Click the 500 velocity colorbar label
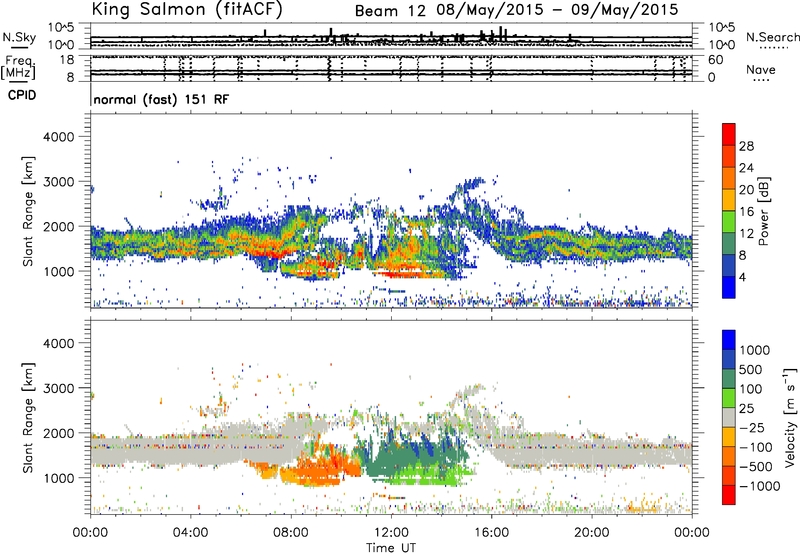The height and width of the screenshot is (554, 800). pyautogui.click(x=751, y=369)
